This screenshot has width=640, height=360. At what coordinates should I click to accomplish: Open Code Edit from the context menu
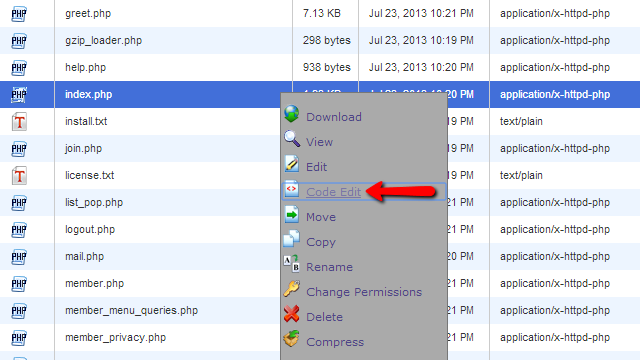[333, 192]
